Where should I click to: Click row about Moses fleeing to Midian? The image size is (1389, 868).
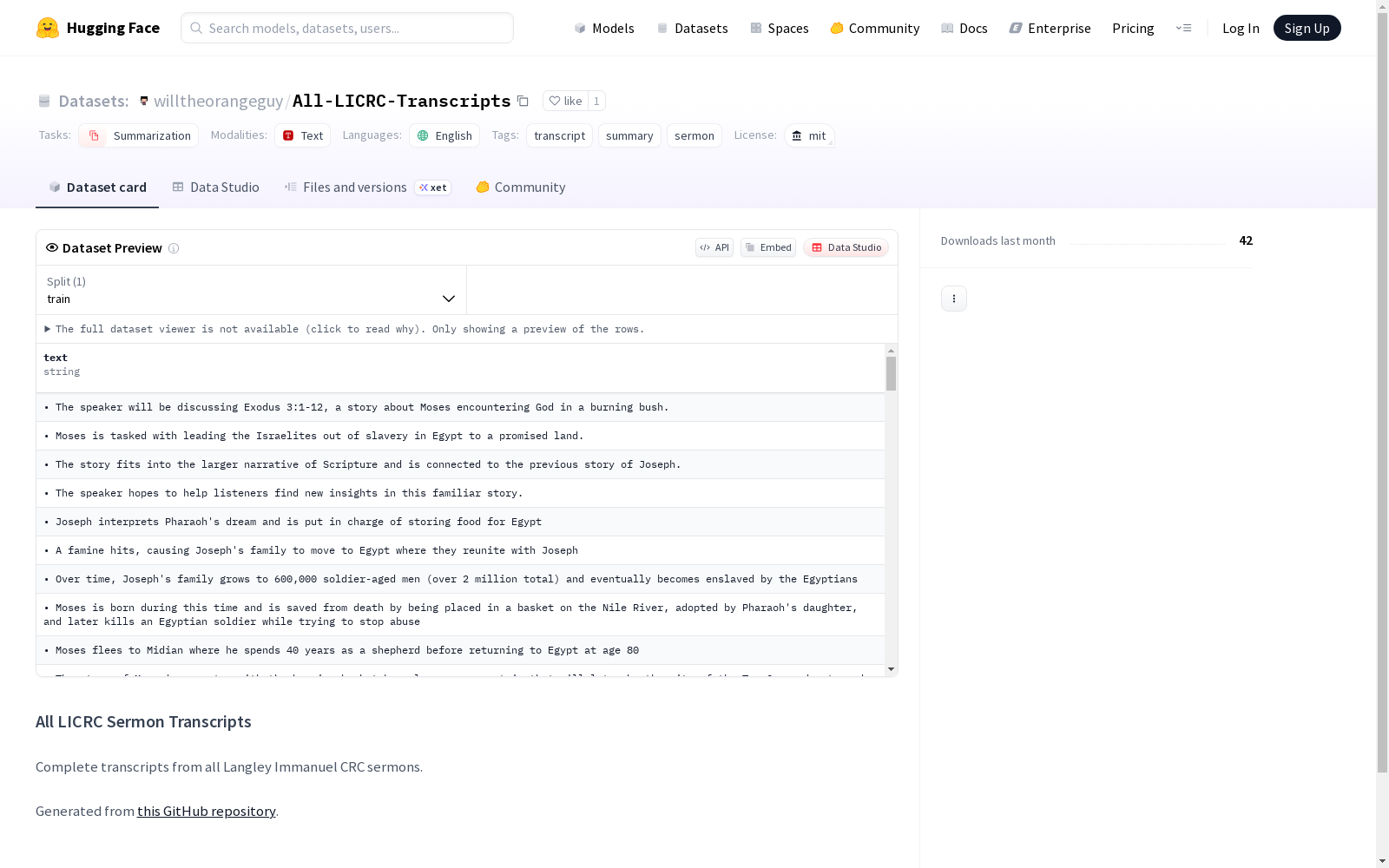tap(460, 650)
